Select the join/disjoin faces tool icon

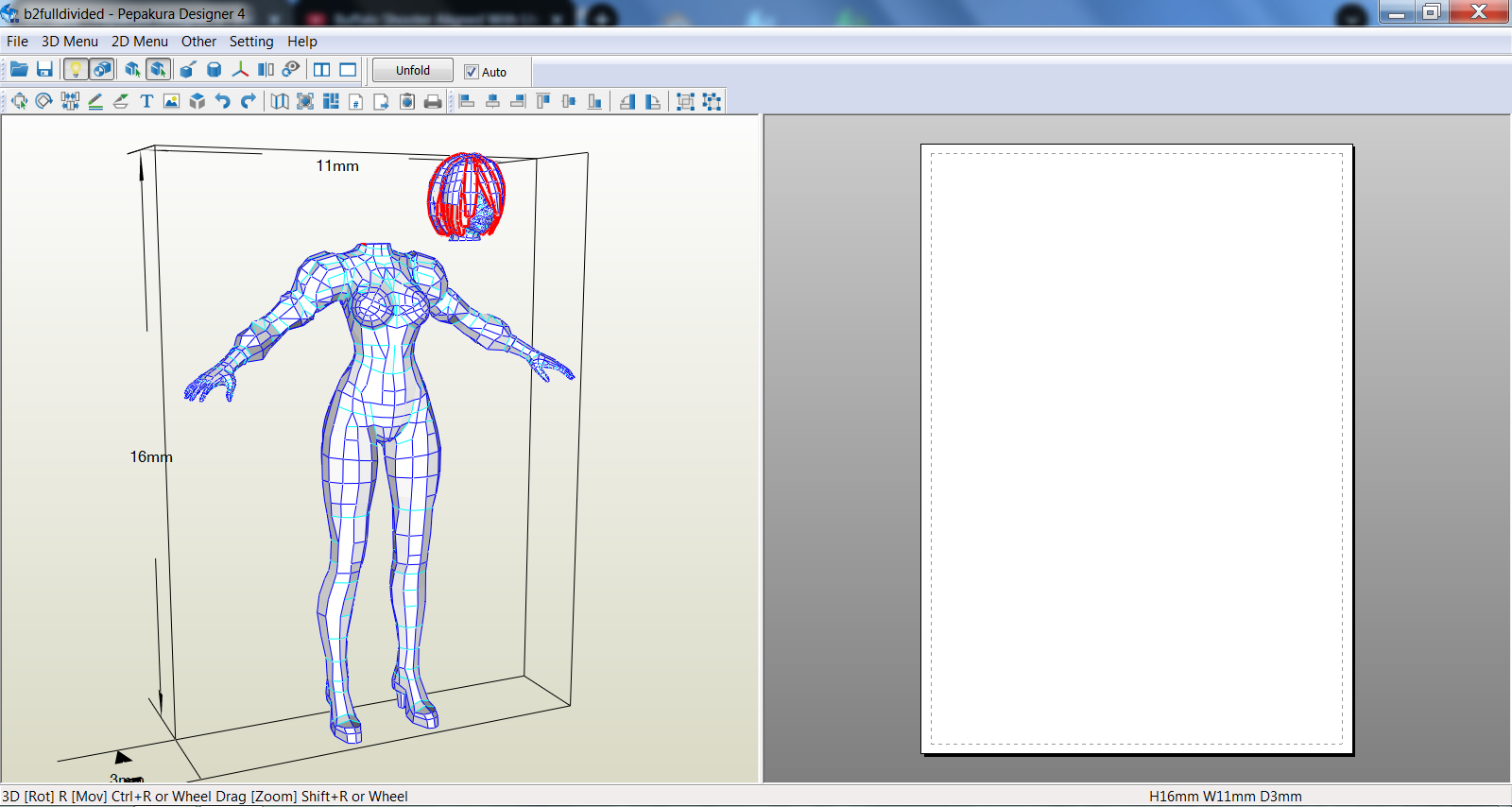[70, 101]
